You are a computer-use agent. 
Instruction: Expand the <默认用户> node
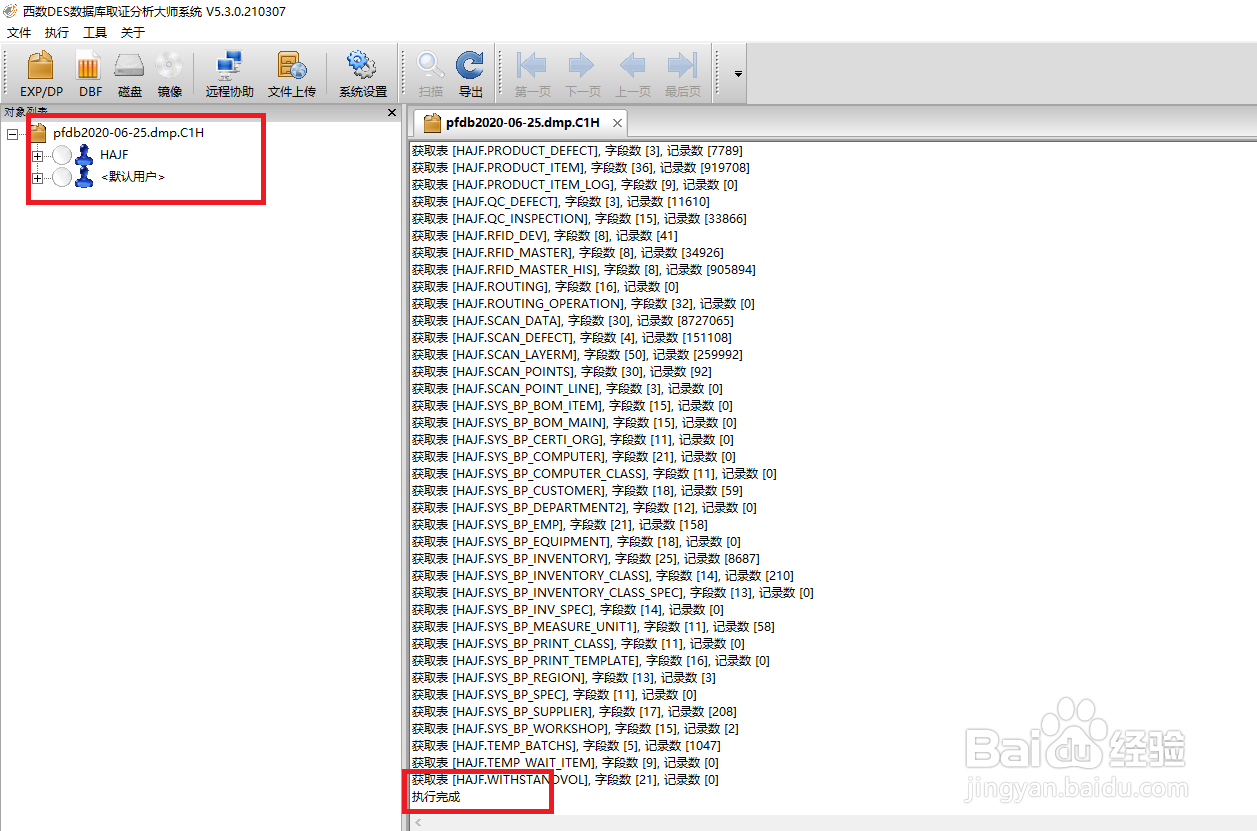click(x=38, y=177)
